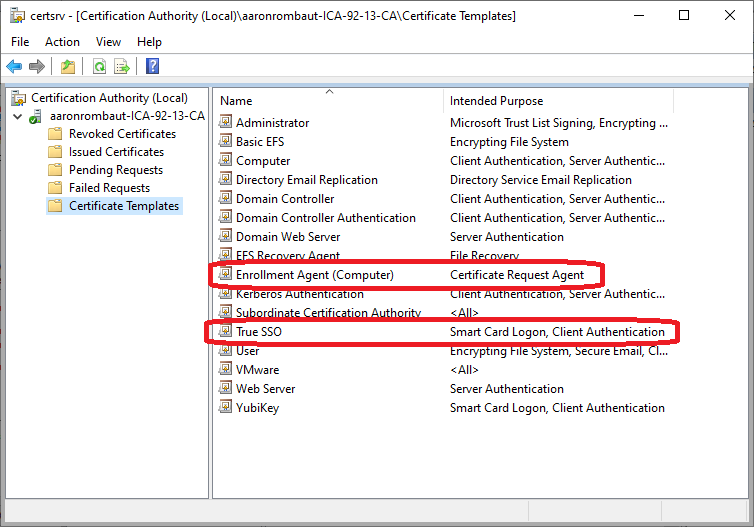Click the Up one level folder icon
Viewport: 754px width, 527px height.
pos(67,66)
